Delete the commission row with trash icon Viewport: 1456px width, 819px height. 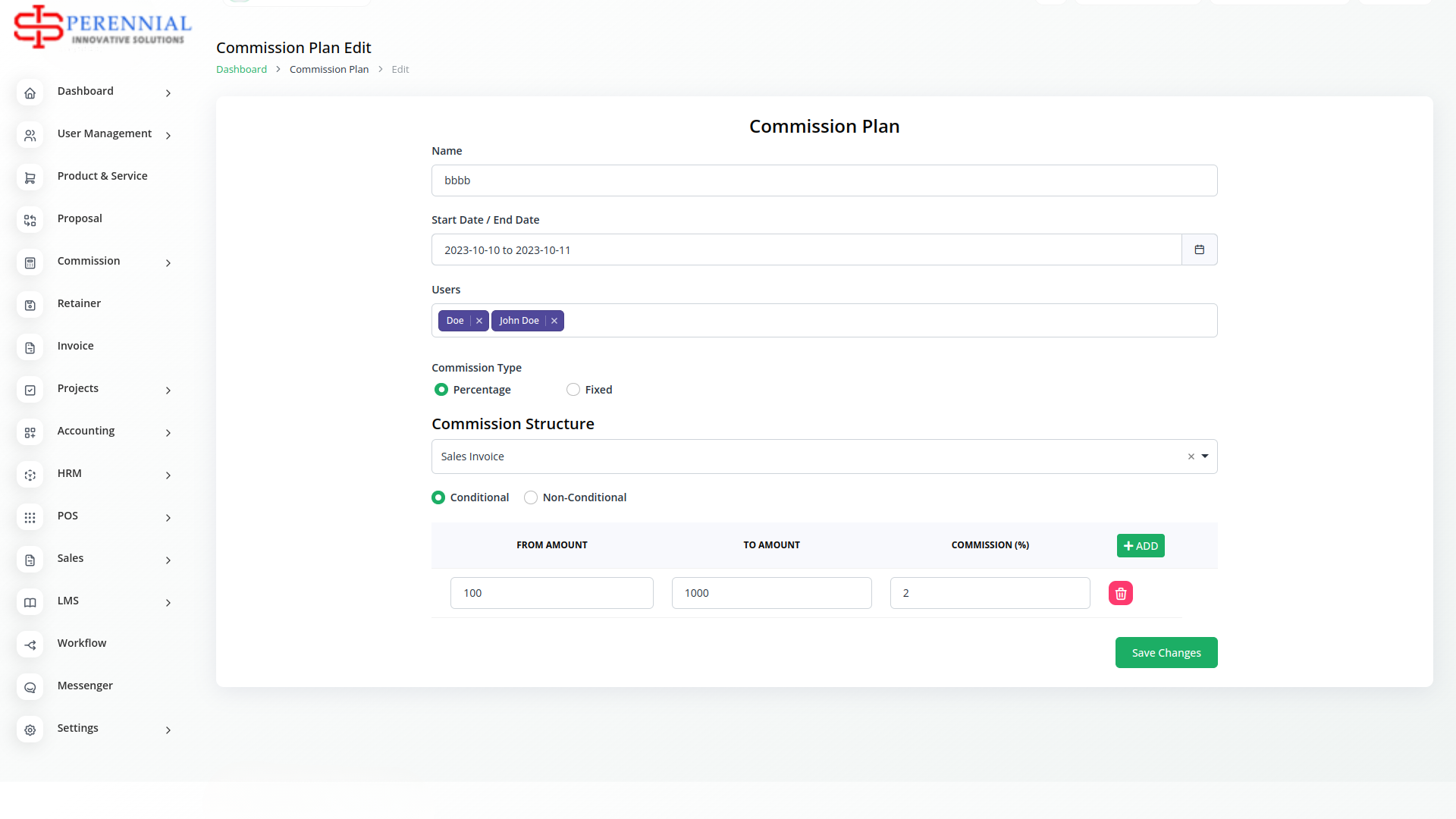[x=1120, y=593]
